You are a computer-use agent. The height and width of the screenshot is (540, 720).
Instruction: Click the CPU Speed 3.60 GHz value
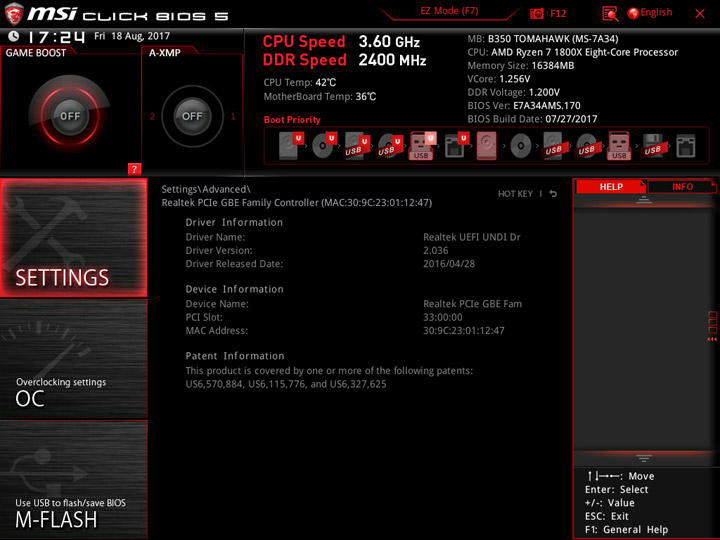(x=389, y=42)
